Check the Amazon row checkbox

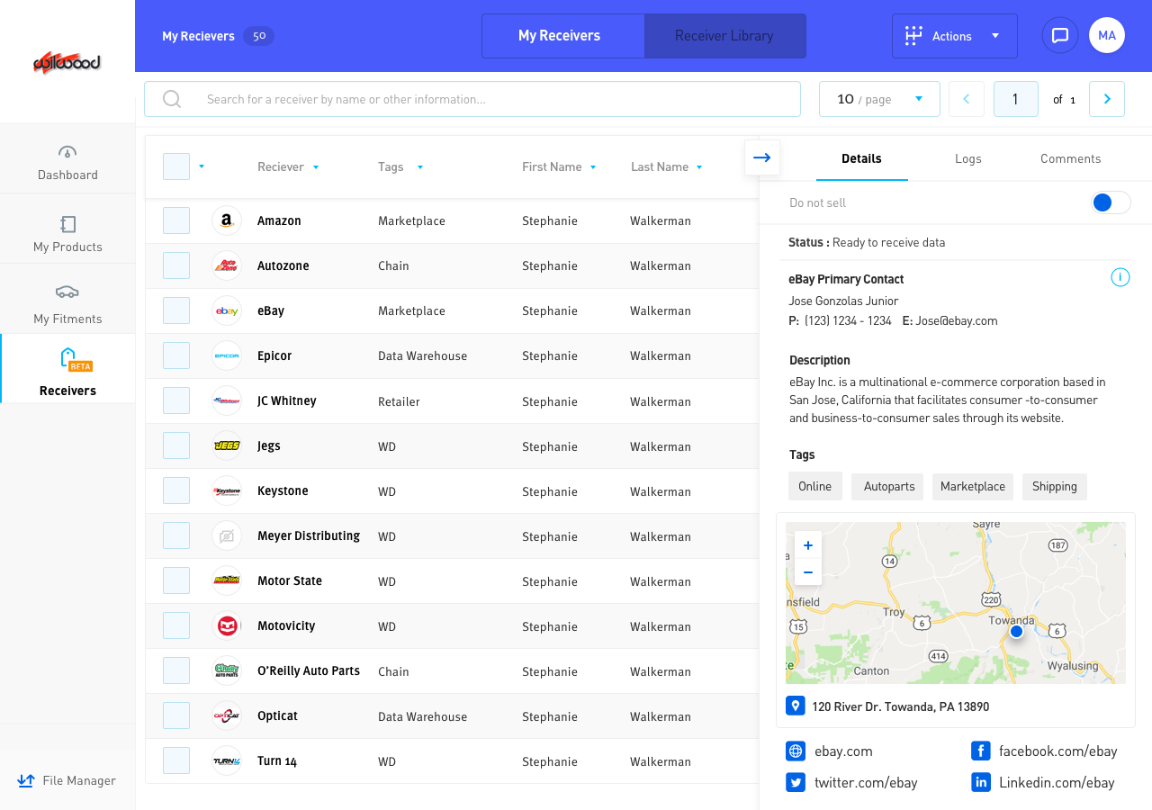(176, 221)
